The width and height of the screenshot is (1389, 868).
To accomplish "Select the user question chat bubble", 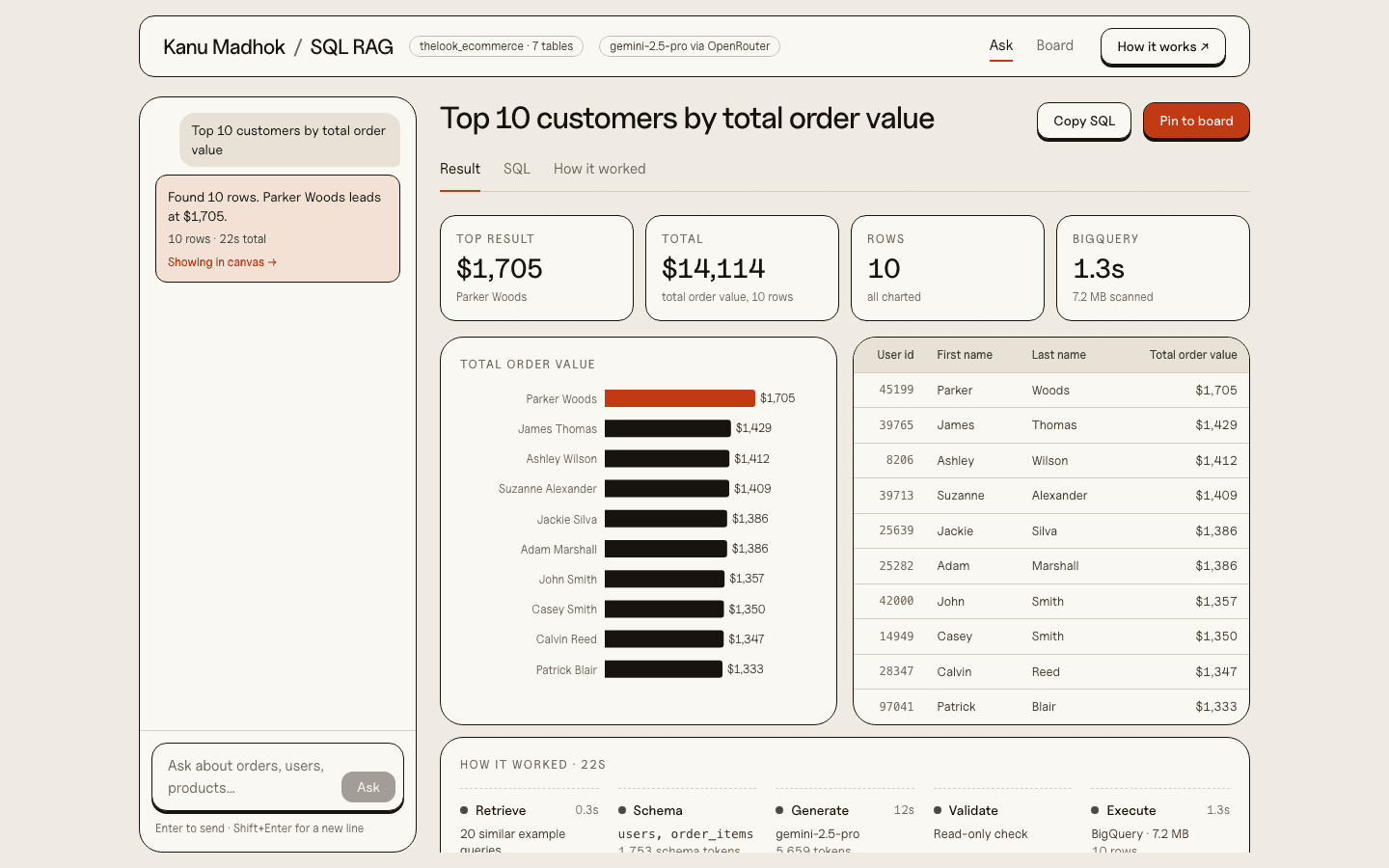I will click(289, 140).
